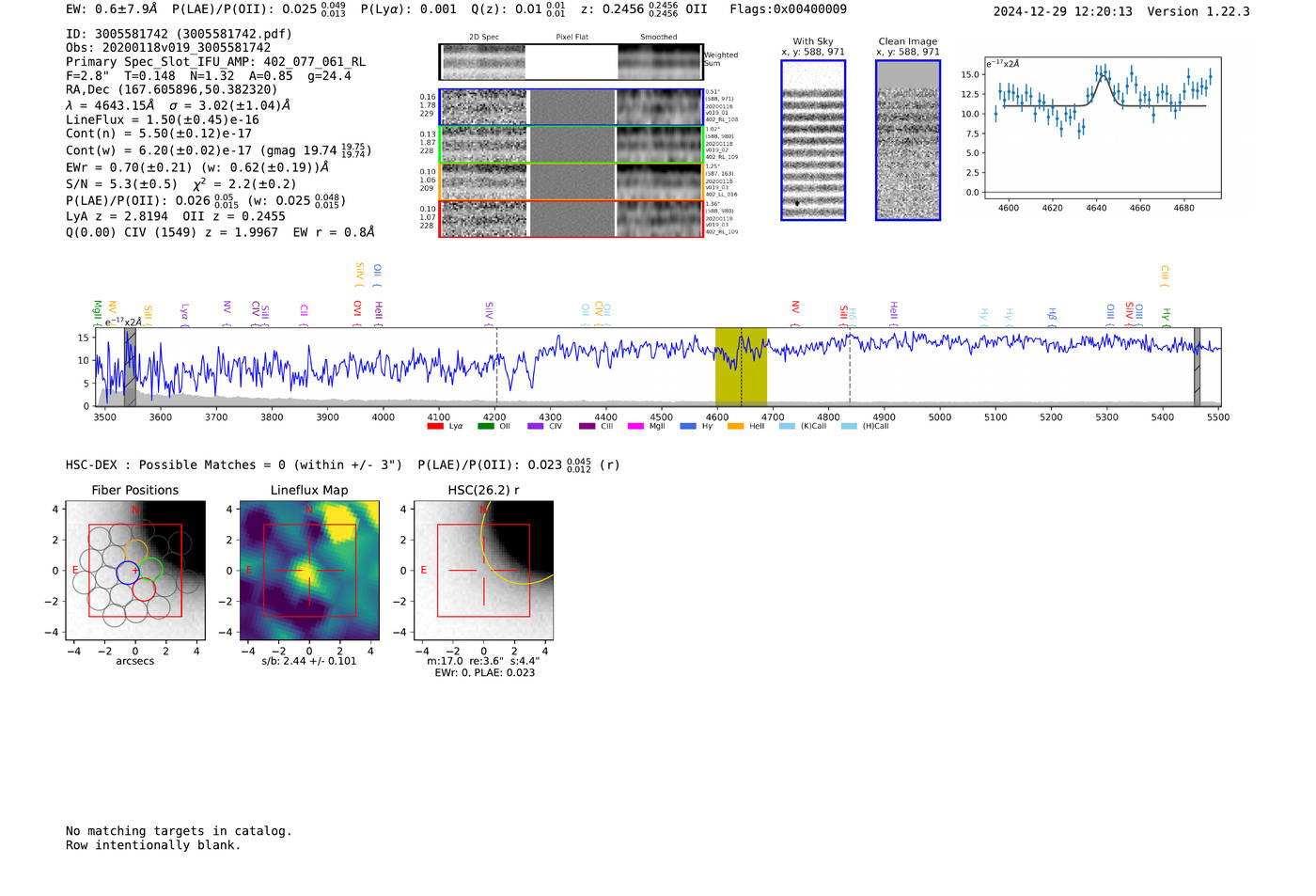Click the Gaussian fit peak in line plot
Viewport: 1316px width, 896px height.
click(1103, 76)
